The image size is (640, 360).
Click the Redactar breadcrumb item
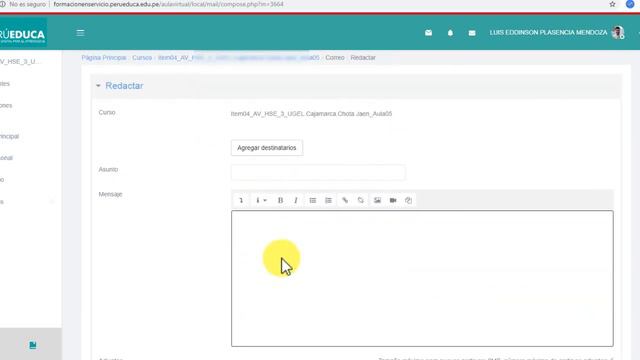(363, 58)
